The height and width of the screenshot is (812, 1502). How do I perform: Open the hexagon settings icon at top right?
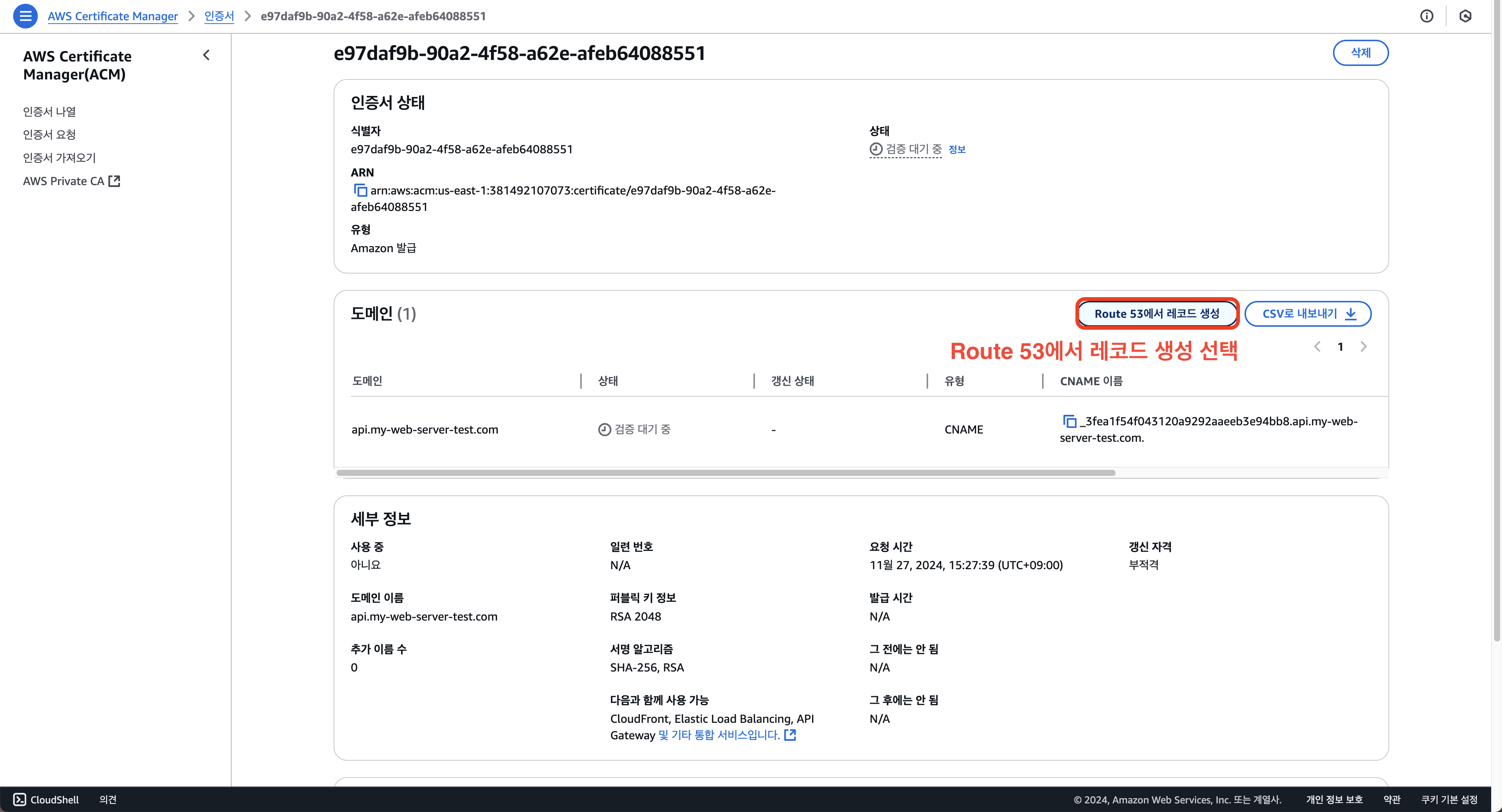pos(1465,16)
